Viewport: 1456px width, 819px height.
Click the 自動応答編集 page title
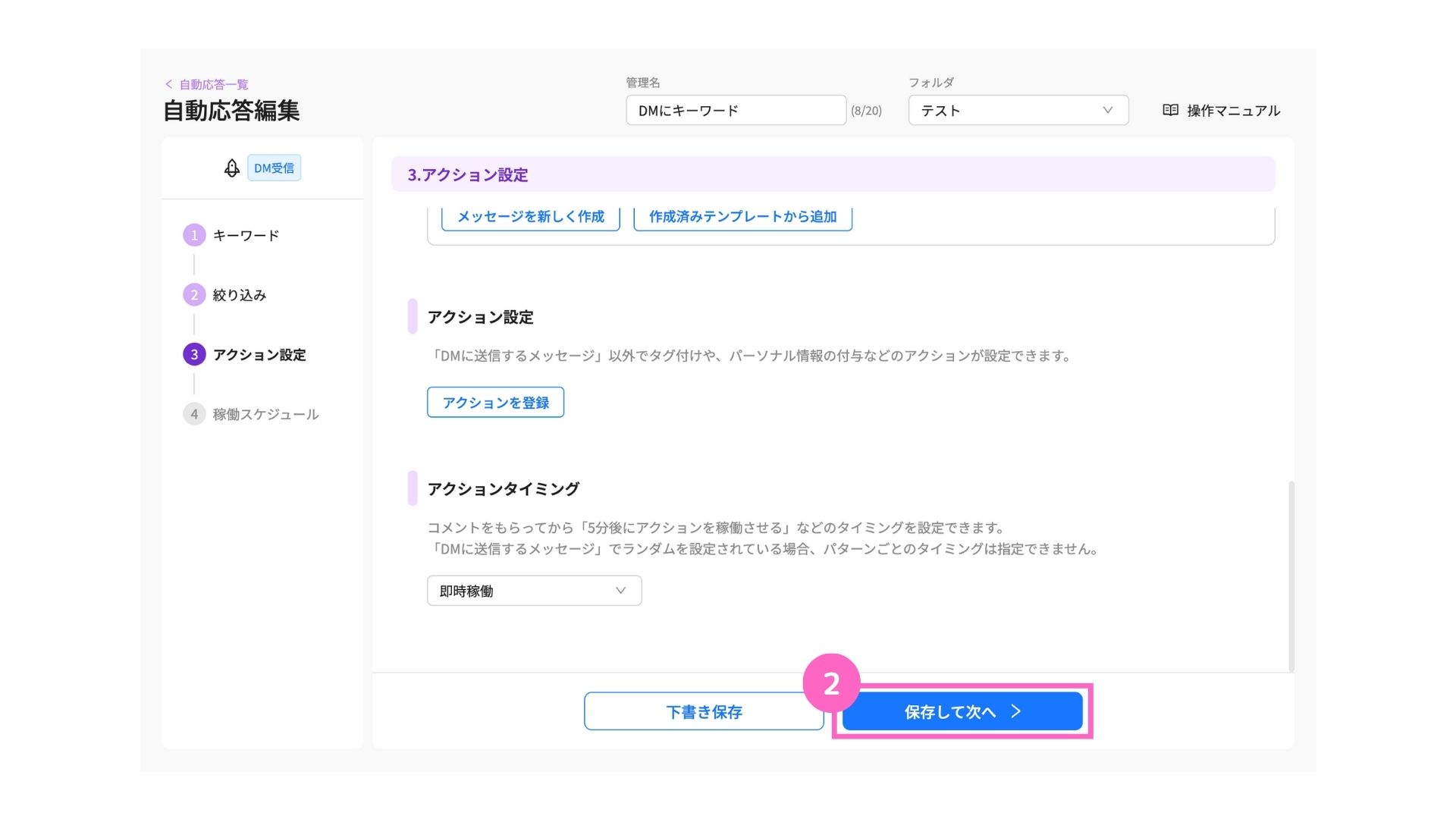pos(231,111)
